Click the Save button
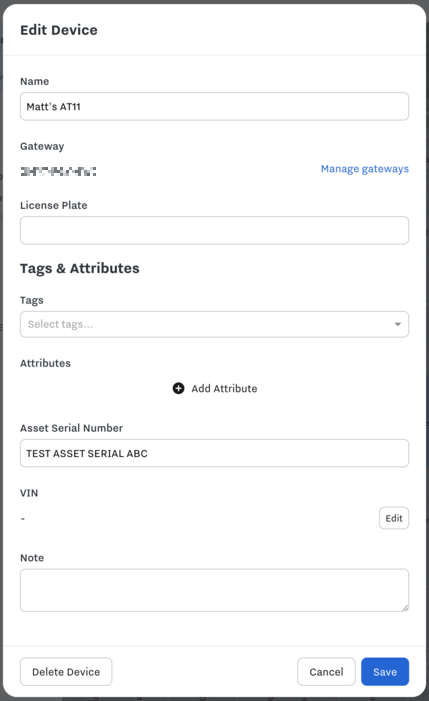Viewport: 429px width, 701px height. tap(385, 671)
